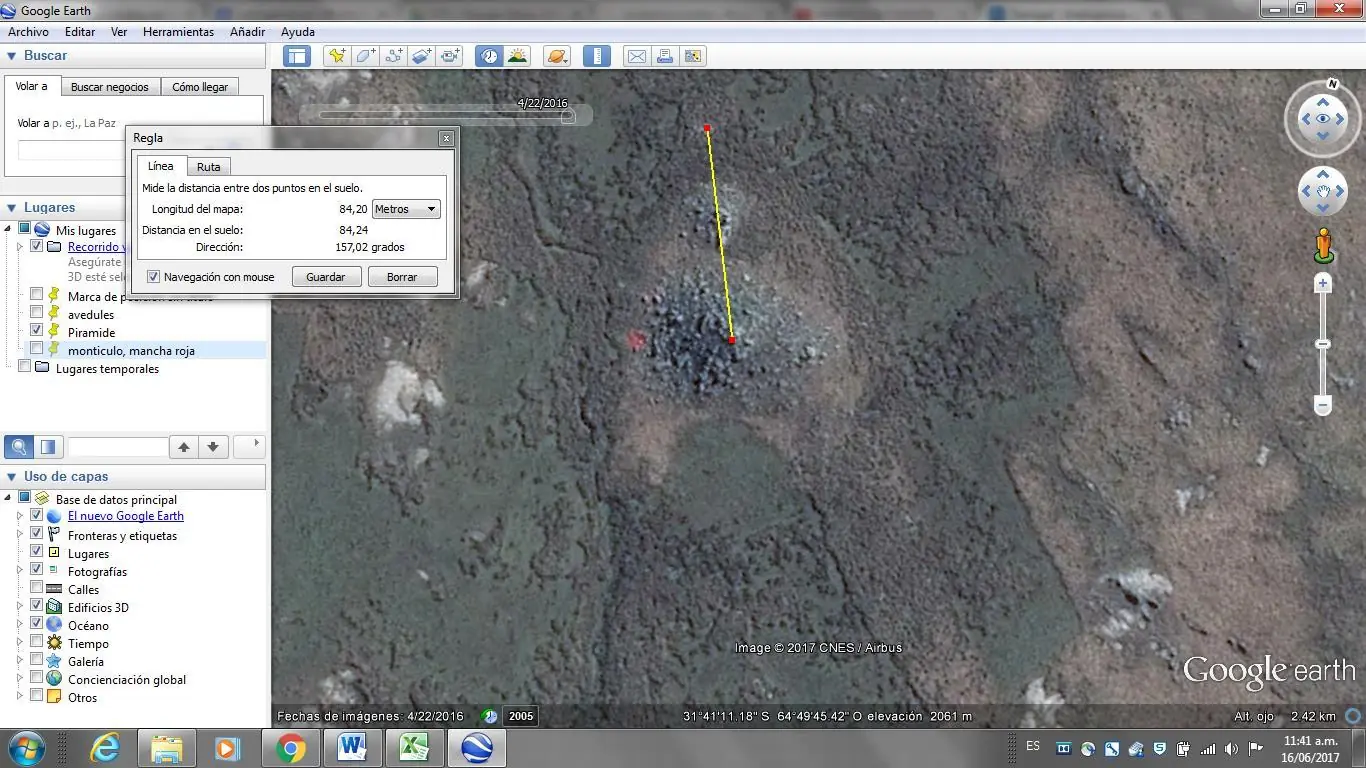Expand the Fronteras y etiquetas layer
Viewport: 1366px width, 768px height.
19,535
